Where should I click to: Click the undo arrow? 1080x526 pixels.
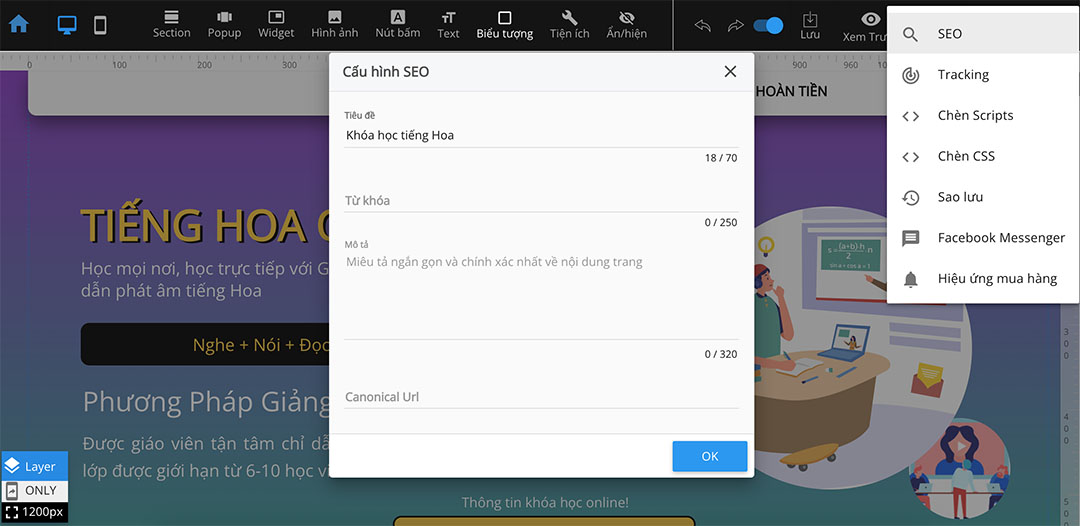703,26
